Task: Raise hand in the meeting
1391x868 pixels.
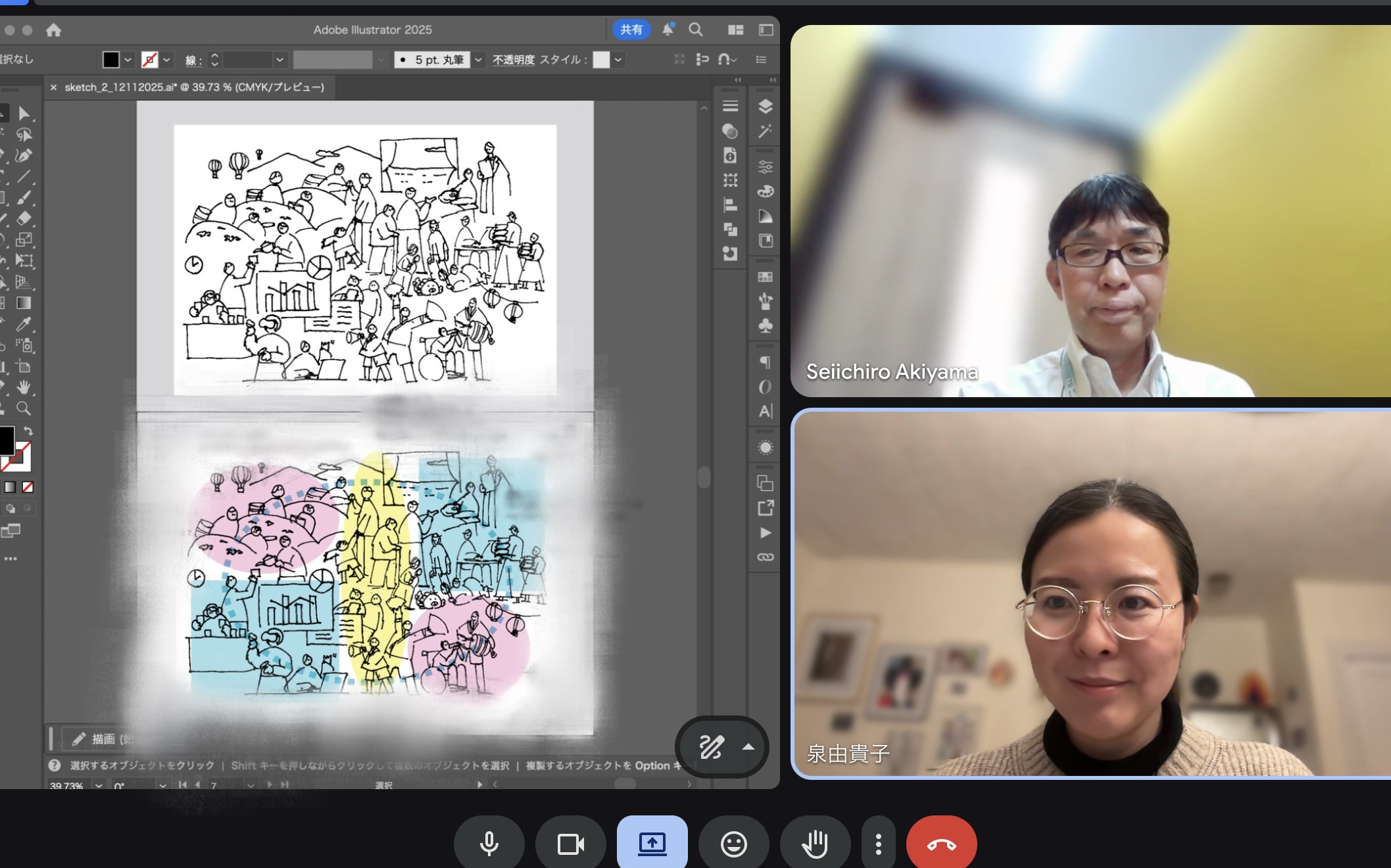Action: pos(815,844)
